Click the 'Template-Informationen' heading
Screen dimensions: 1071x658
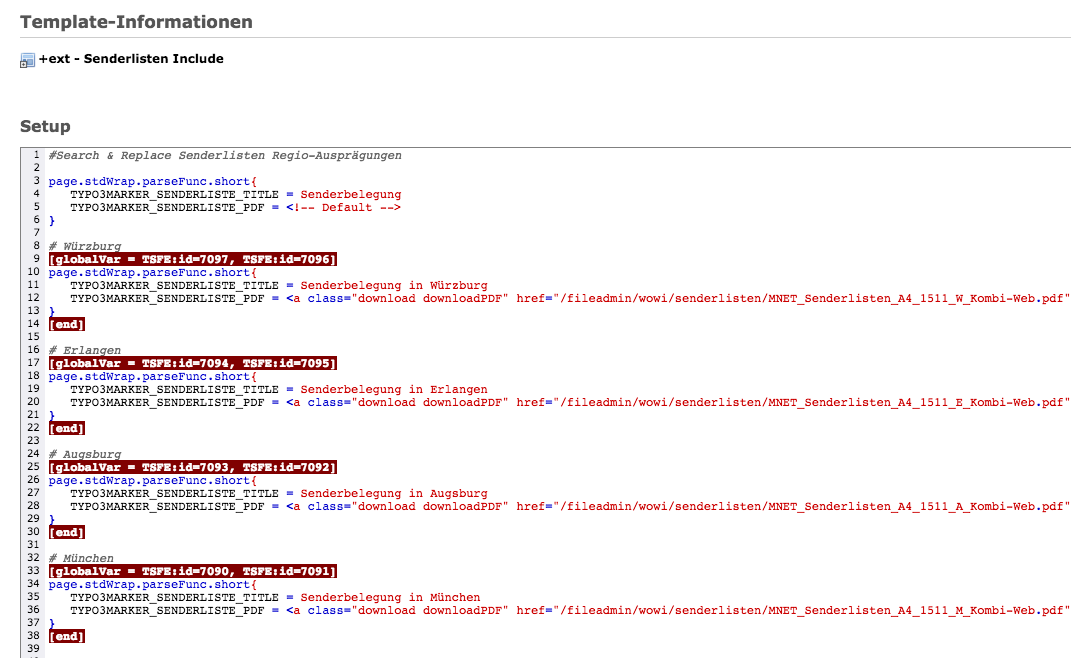coord(137,22)
